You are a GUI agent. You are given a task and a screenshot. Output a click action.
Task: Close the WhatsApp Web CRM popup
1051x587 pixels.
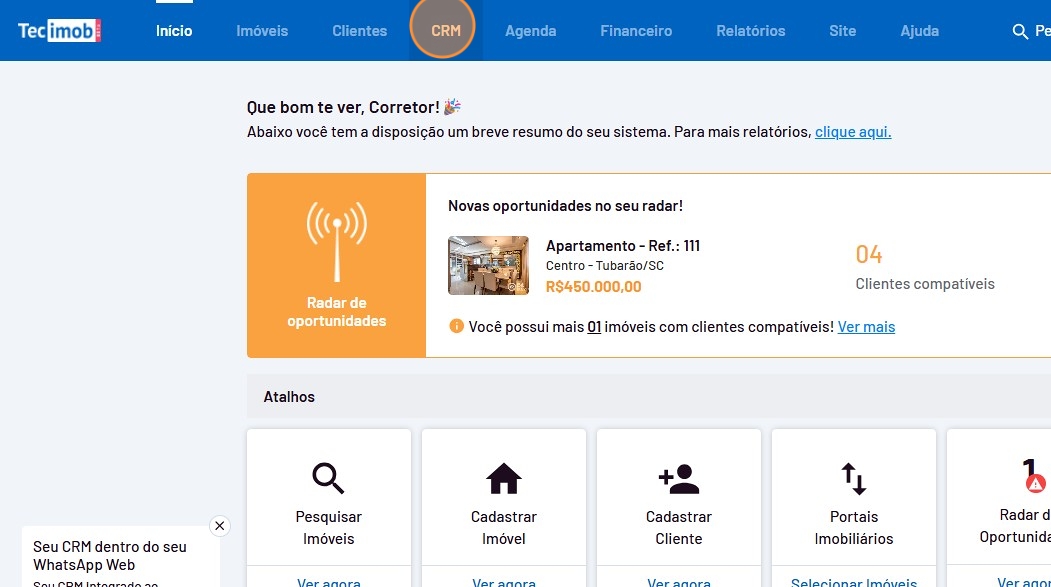pos(220,526)
